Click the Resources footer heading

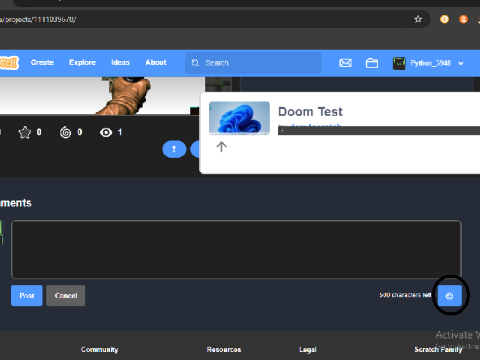pos(224,349)
